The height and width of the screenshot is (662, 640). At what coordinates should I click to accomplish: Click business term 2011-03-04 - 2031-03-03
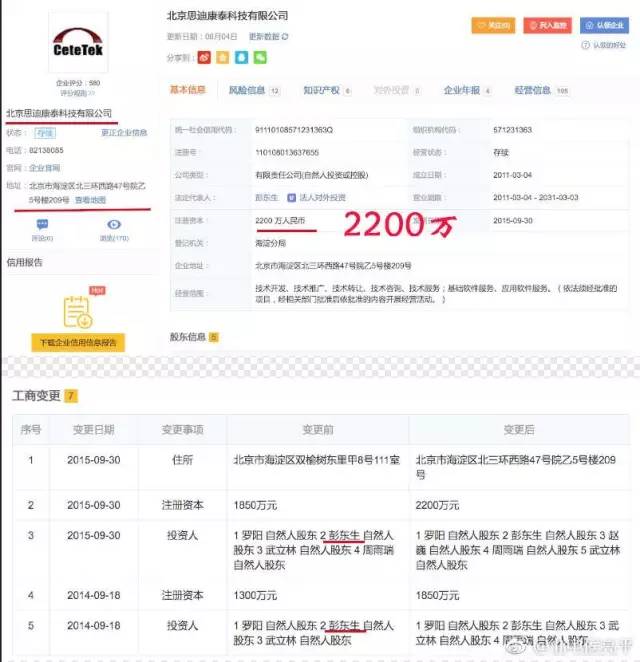(x=535, y=198)
